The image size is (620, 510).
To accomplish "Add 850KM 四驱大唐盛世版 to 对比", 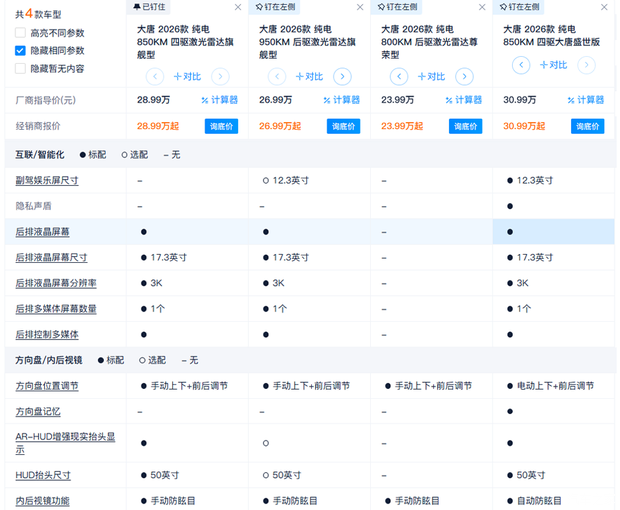I will click(554, 65).
